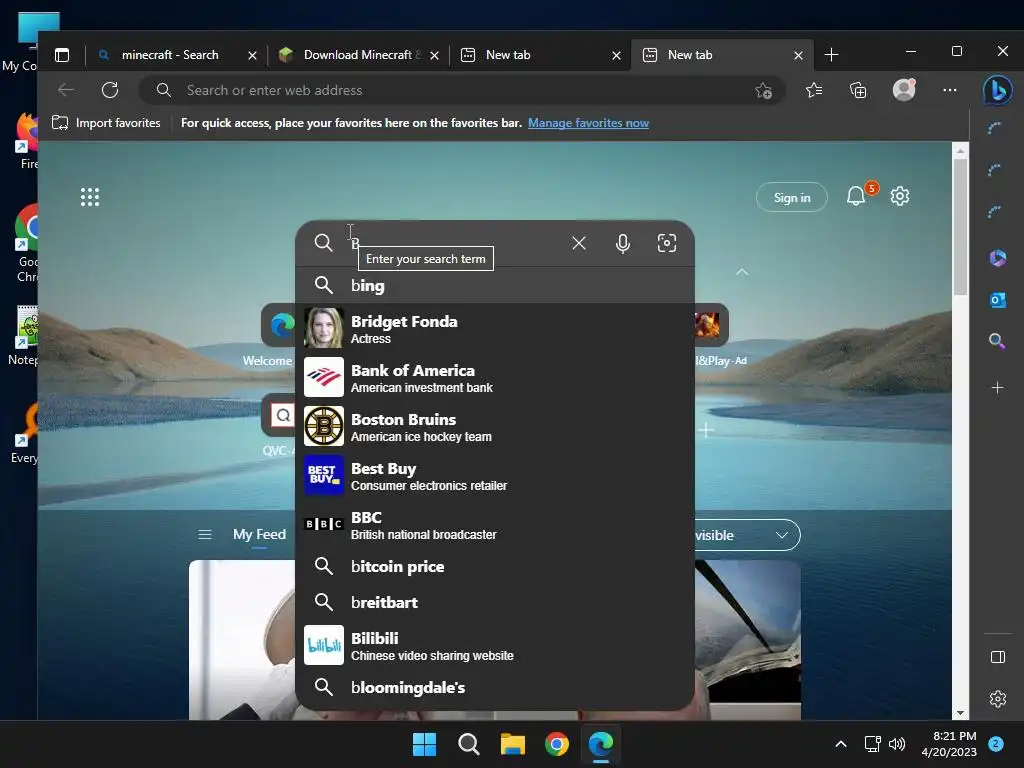Open Windows Start menu
Image resolution: width=1024 pixels, height=768 pixels.
tap(424, 744)
